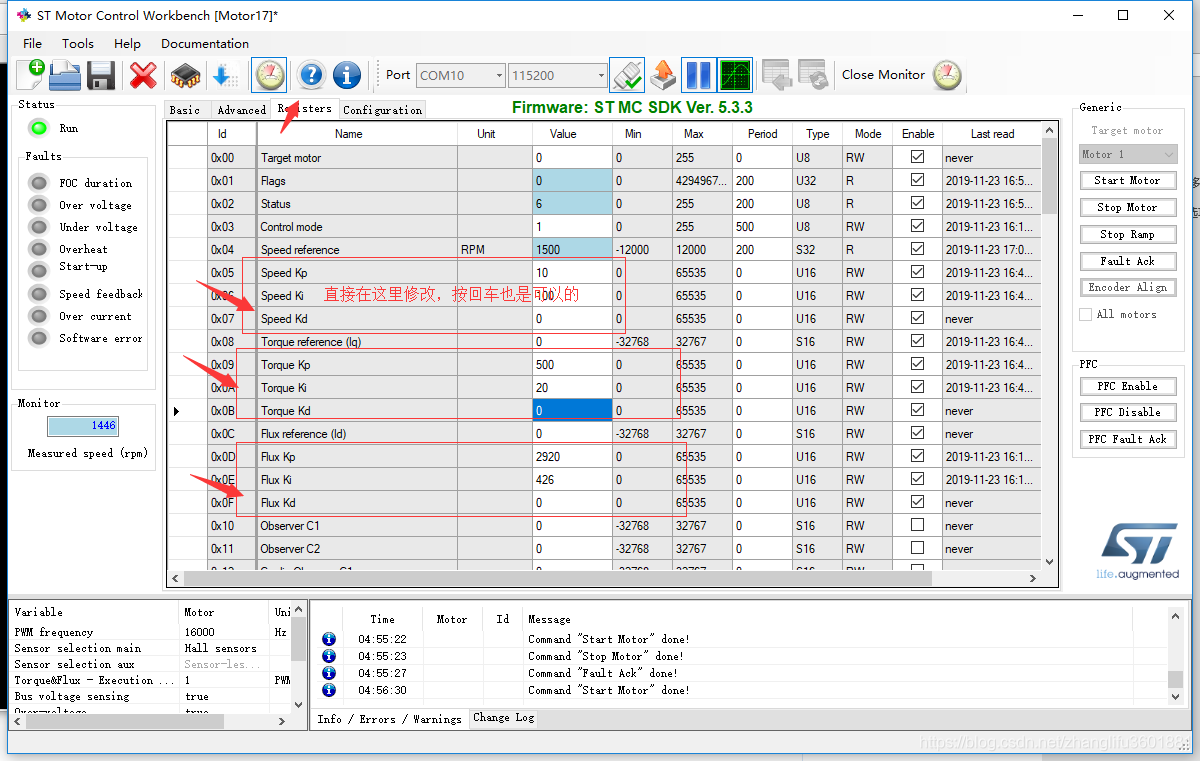Toggle Enable checkbox for Target motor row
1200x761 pixels.
click(917, 157)
